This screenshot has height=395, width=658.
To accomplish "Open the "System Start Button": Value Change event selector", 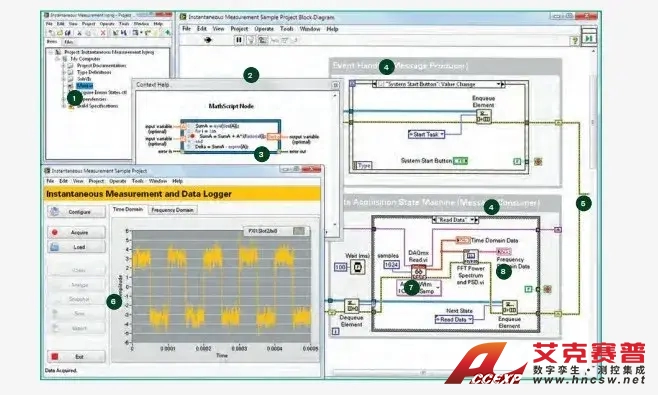I will point(439,84).
